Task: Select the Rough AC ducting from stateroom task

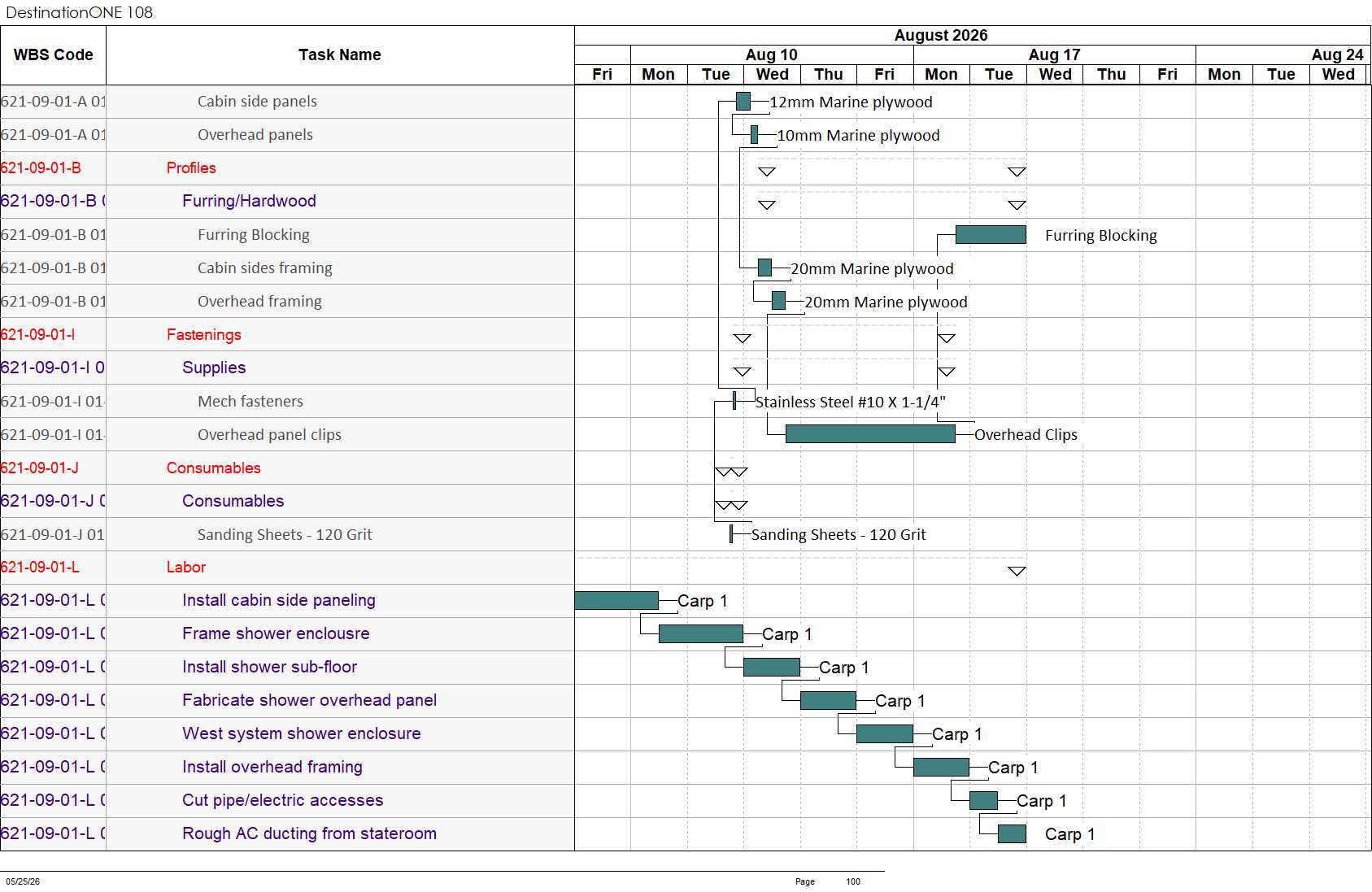Action: (309, 833)
